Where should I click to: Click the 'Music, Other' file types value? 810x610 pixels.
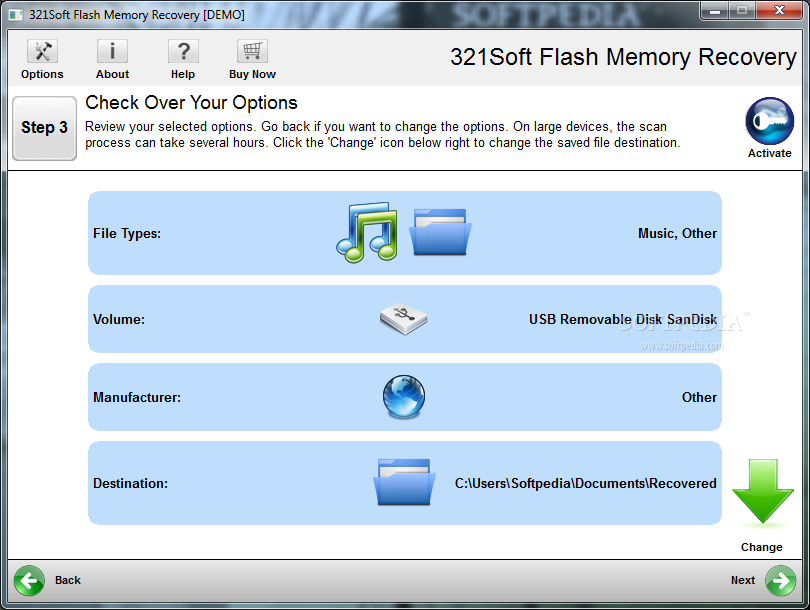point(677,233)
